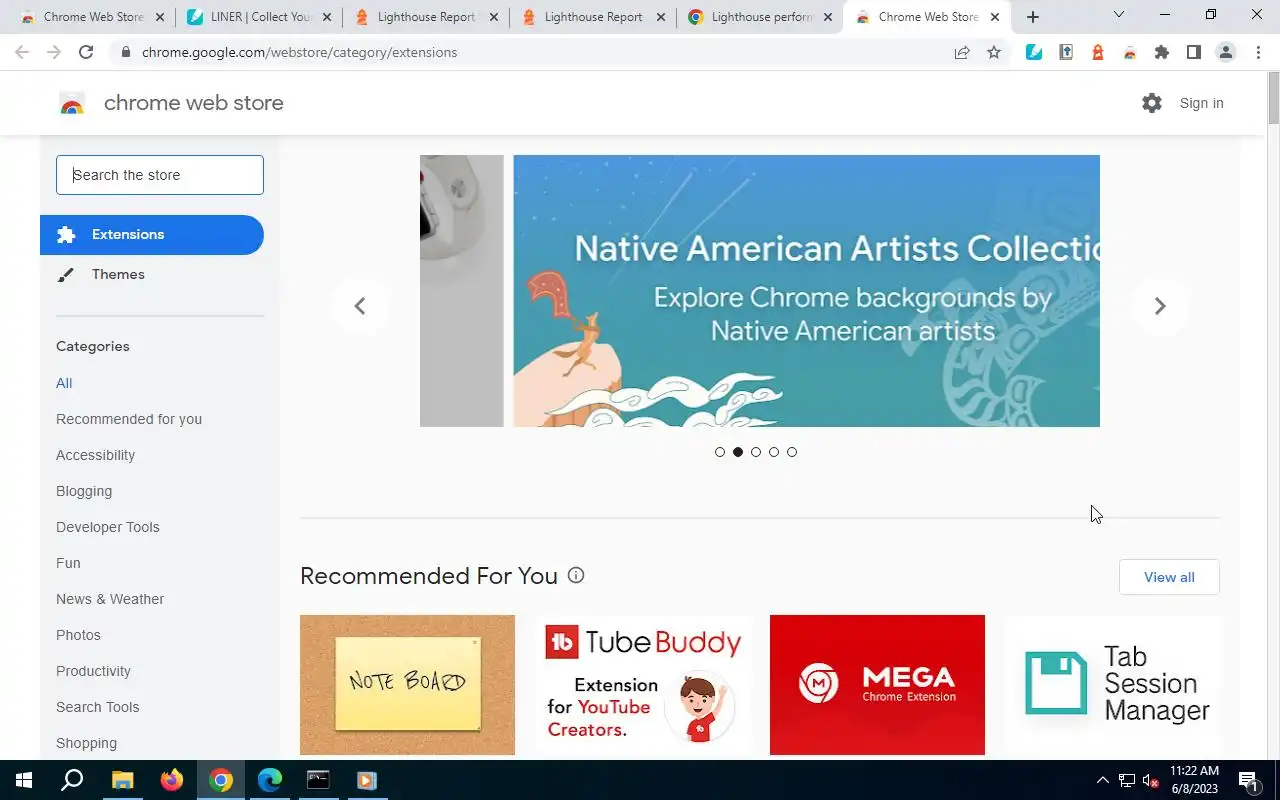Share this page from address bar
The image size is (1280, 800).
click(x=962, y=52)
